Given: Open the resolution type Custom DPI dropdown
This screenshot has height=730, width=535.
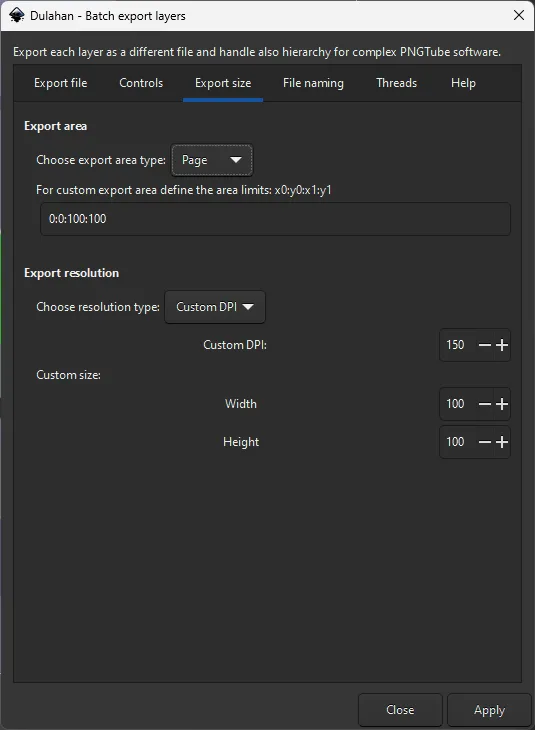Looking at the screenshot, I should 215,307.
